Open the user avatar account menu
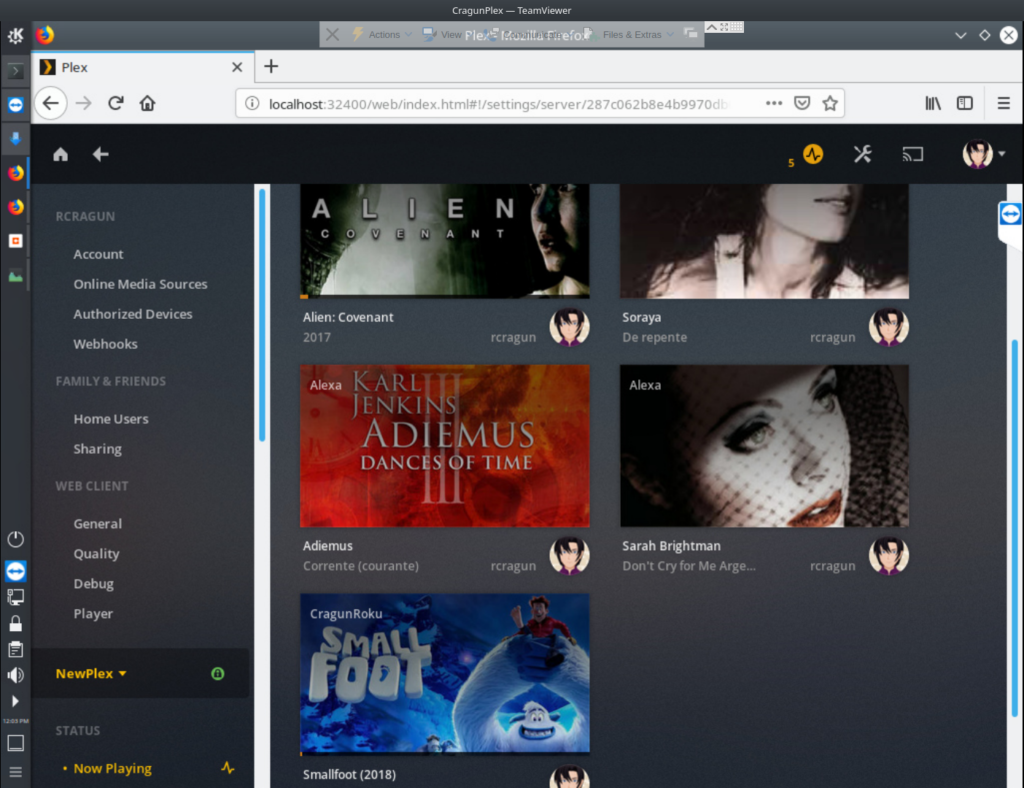This screenshot has width=1024, height=788. pyautogui.click(x=984, y=155)
